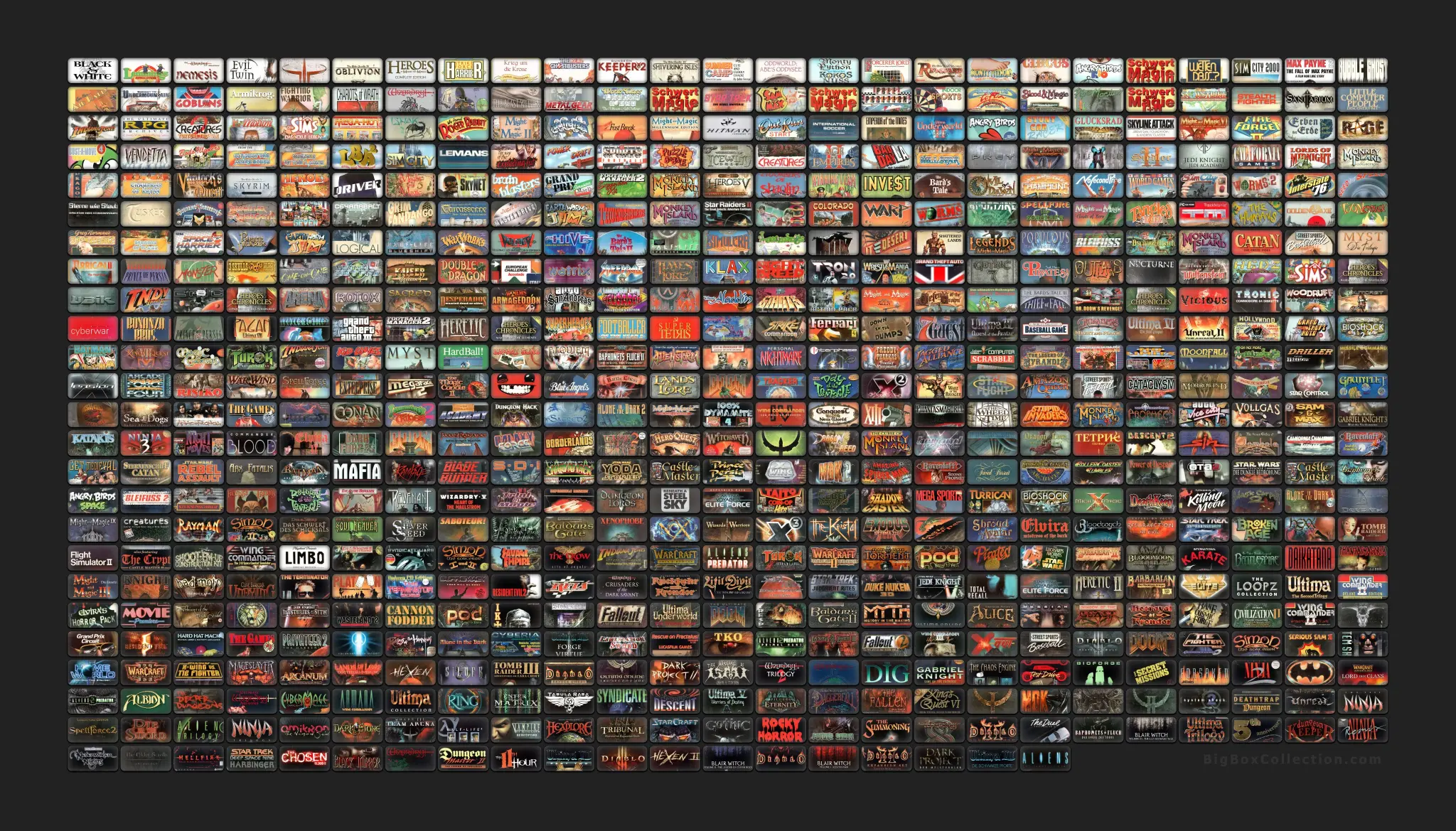Open the HardBall! game box
Image resolution: width=1456 pixels, height=831 pixels.
(x=464, y=357)
